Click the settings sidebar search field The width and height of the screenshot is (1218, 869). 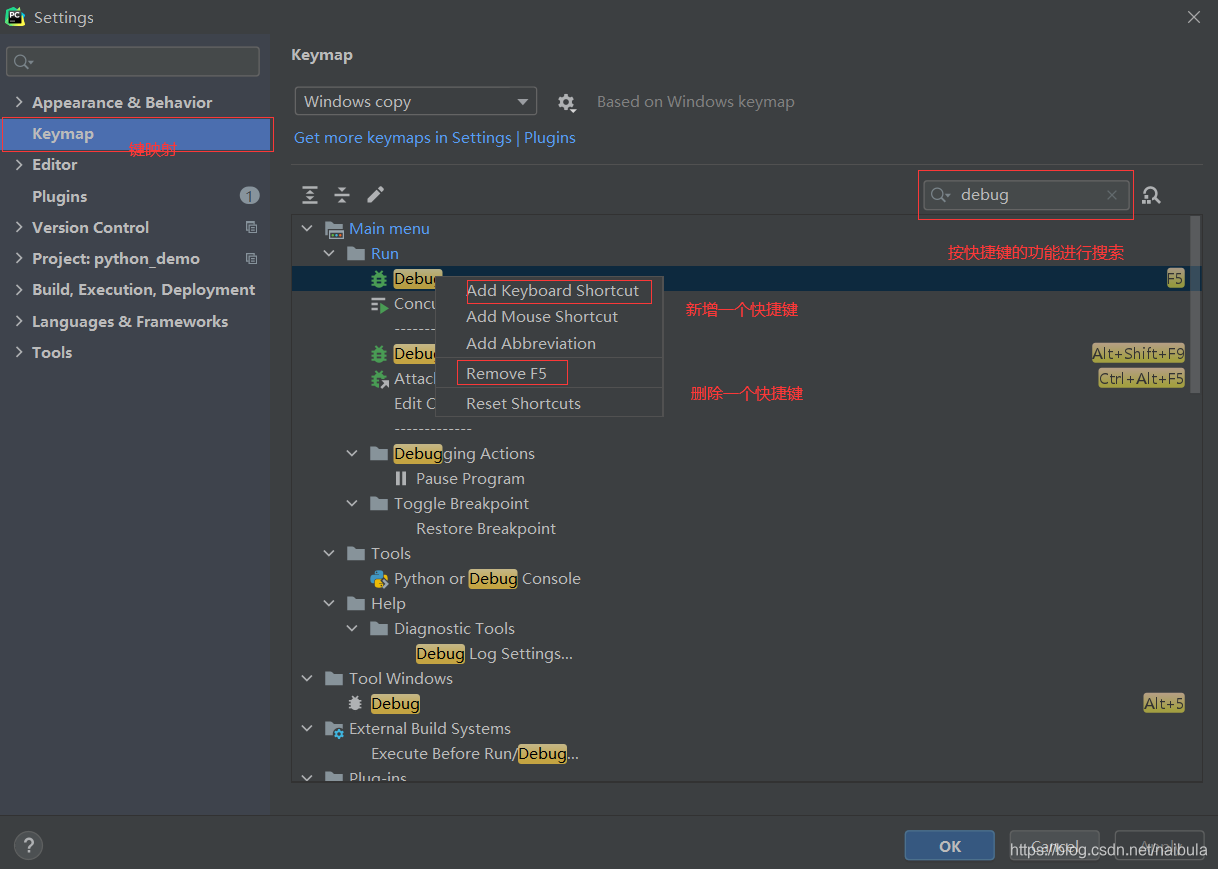click(133, 62)
